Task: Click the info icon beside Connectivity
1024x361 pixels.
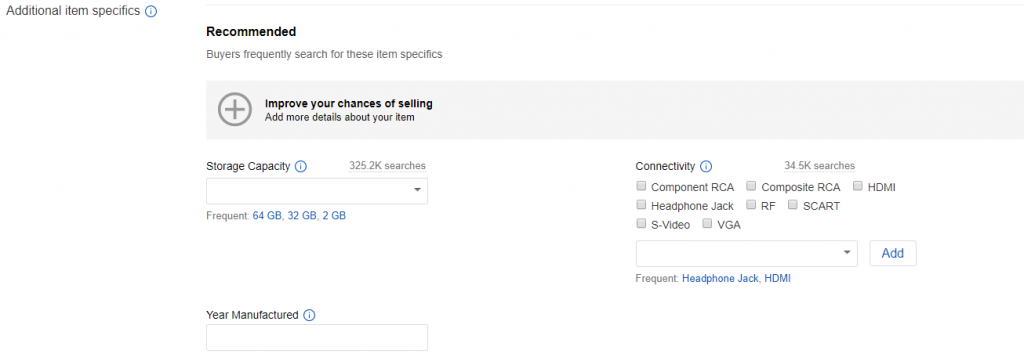Action: click(x=706, y=166)
